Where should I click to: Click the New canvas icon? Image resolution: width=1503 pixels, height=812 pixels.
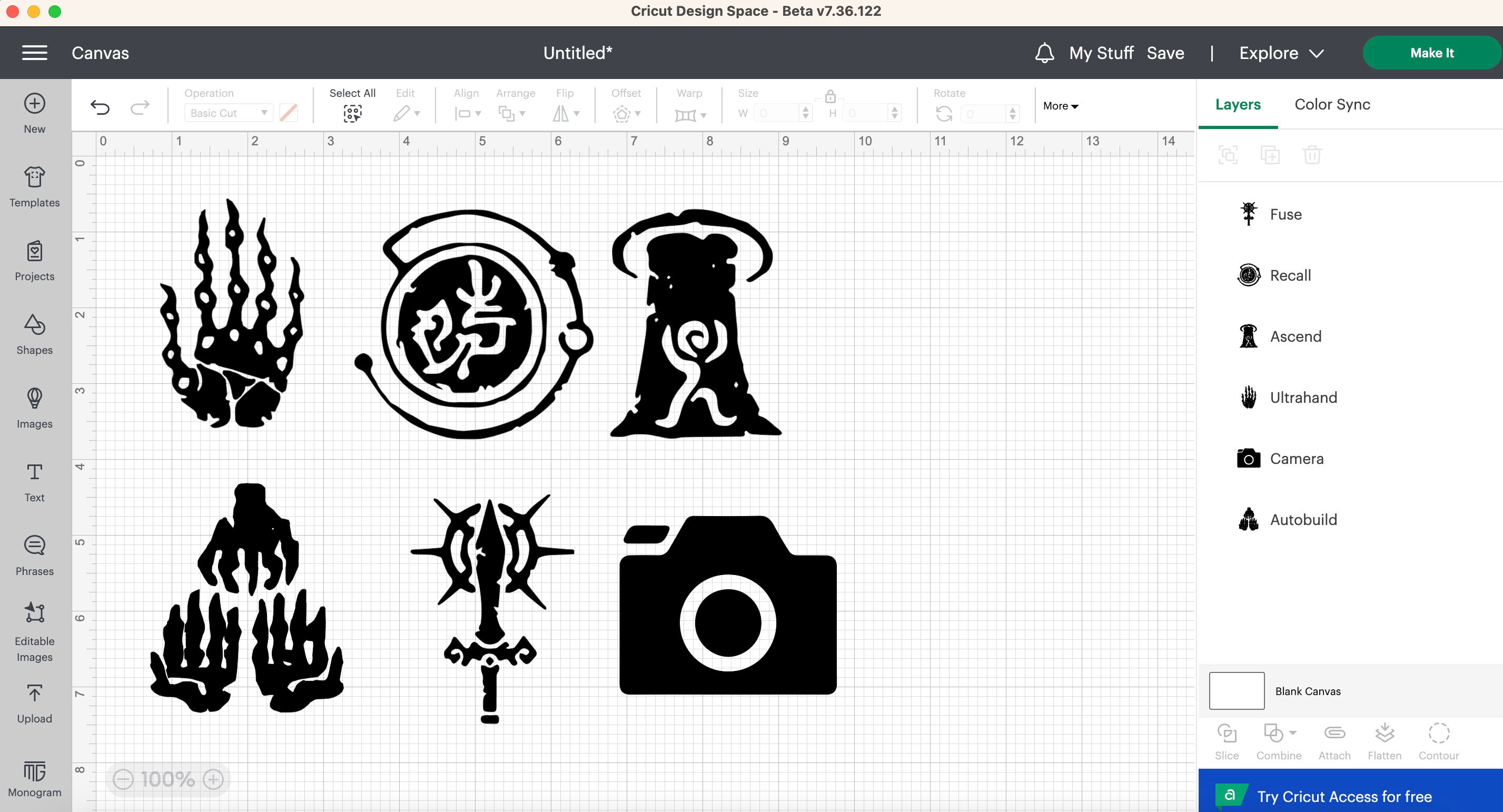pyautogui.click(x=34, y=104)
